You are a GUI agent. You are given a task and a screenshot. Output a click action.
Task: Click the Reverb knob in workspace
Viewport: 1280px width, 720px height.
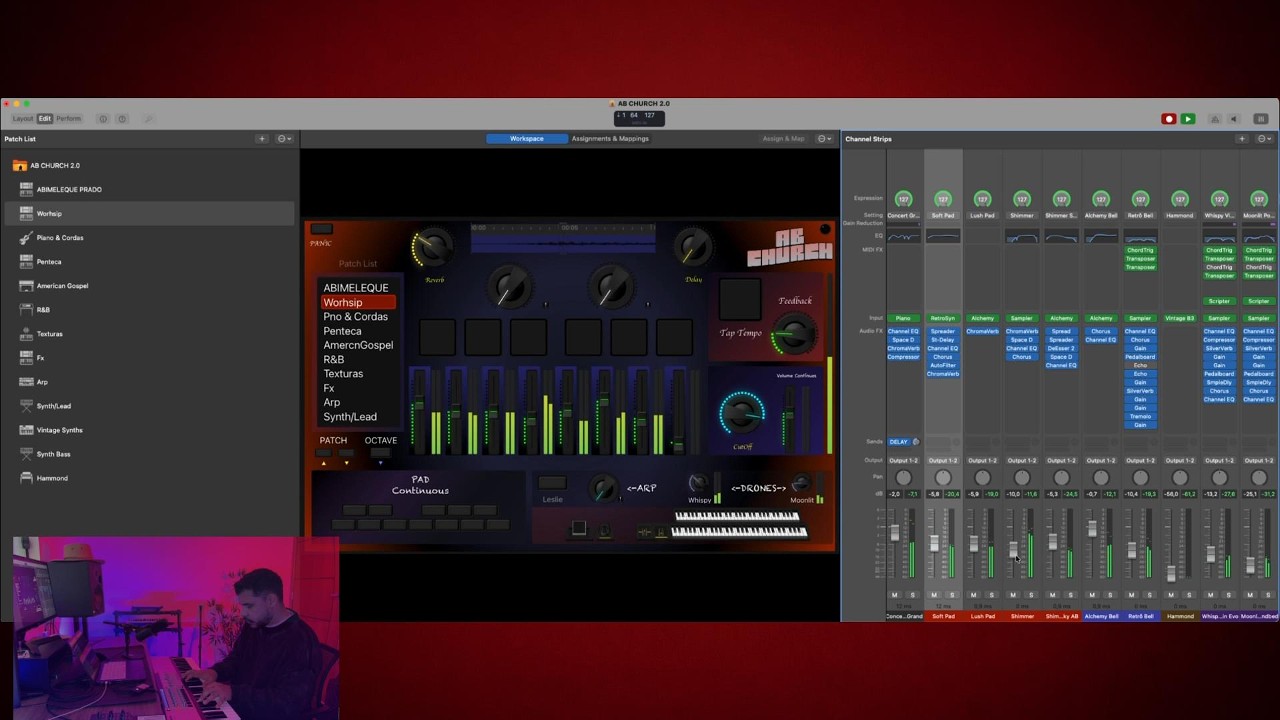[432, 248]
